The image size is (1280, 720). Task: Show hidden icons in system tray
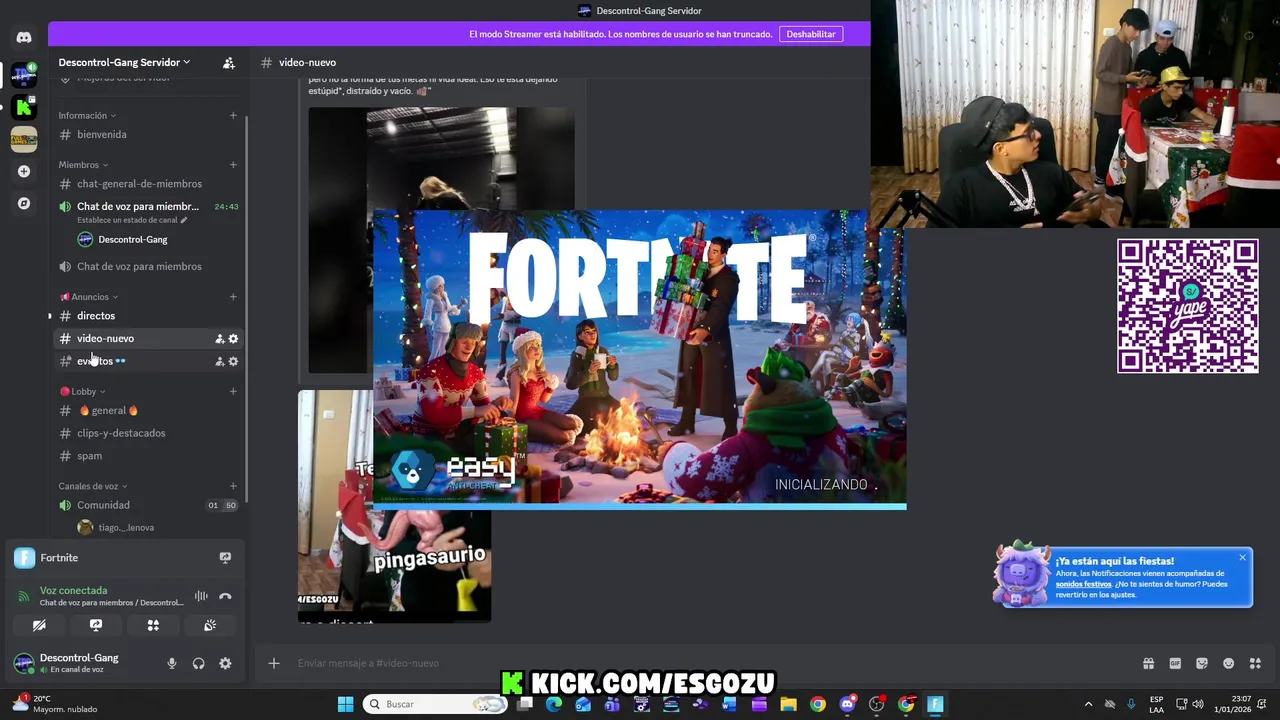click(x=1088, y=704)
